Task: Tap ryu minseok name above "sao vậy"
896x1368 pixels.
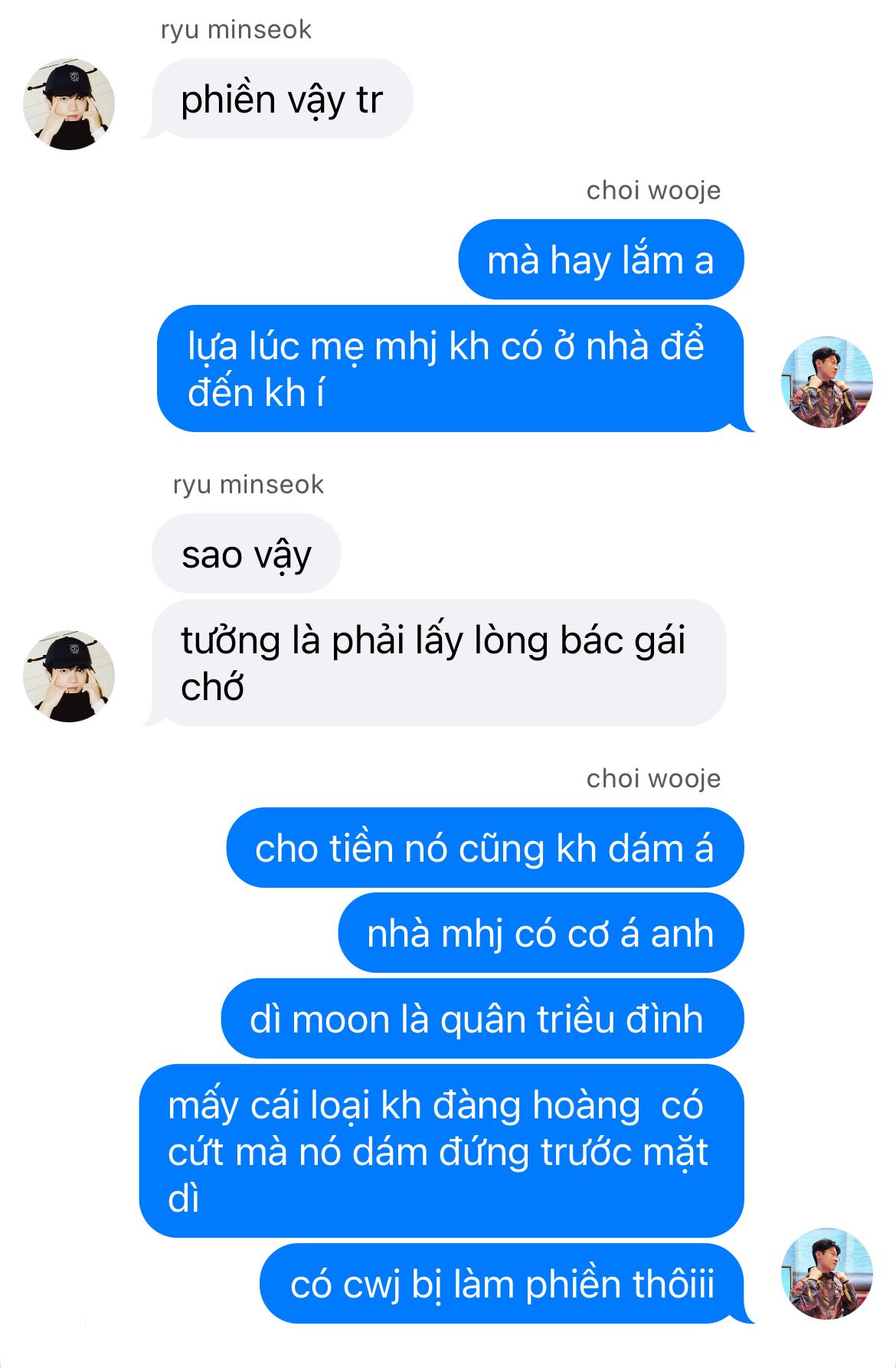Action: point(248,485)
